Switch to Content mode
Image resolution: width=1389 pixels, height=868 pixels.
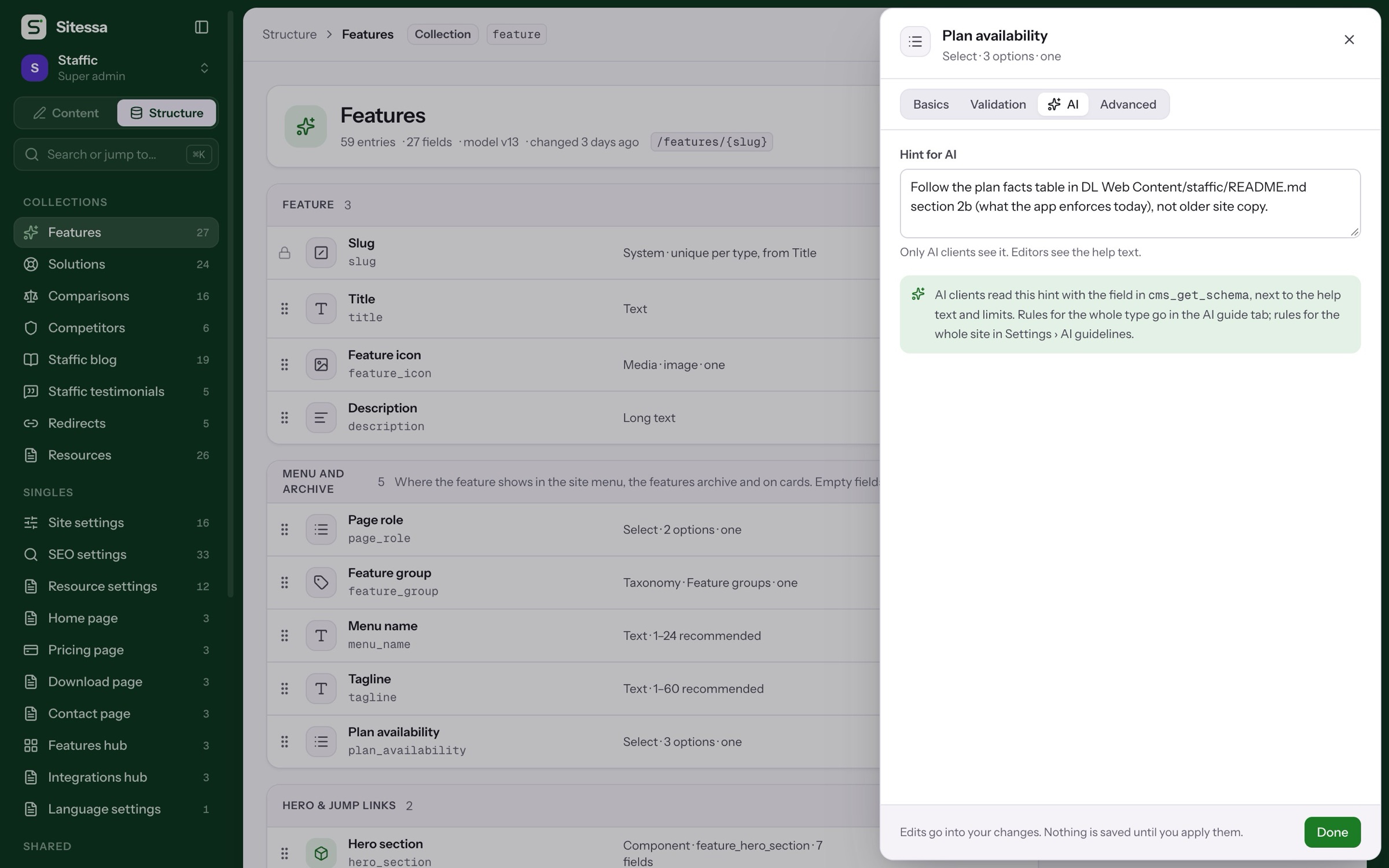(65, 113)
